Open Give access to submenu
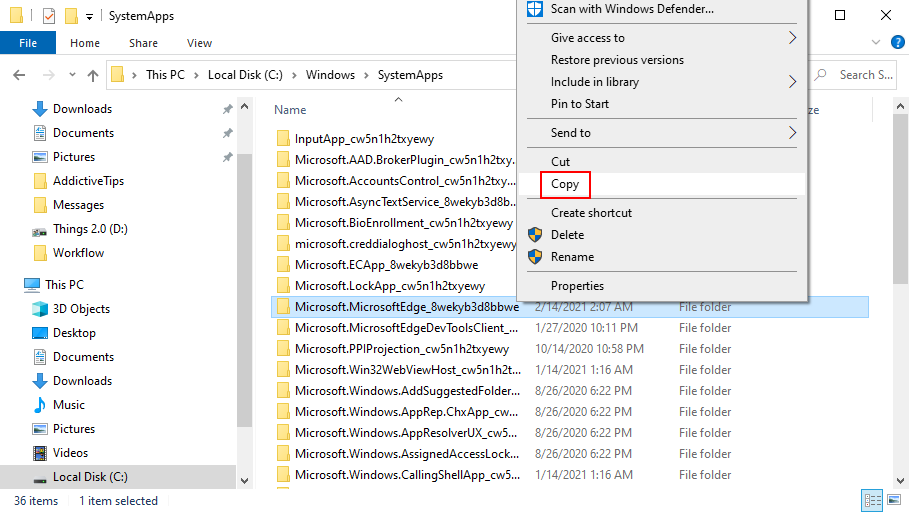This screenshot has height=512, width=909. (662, 38)
